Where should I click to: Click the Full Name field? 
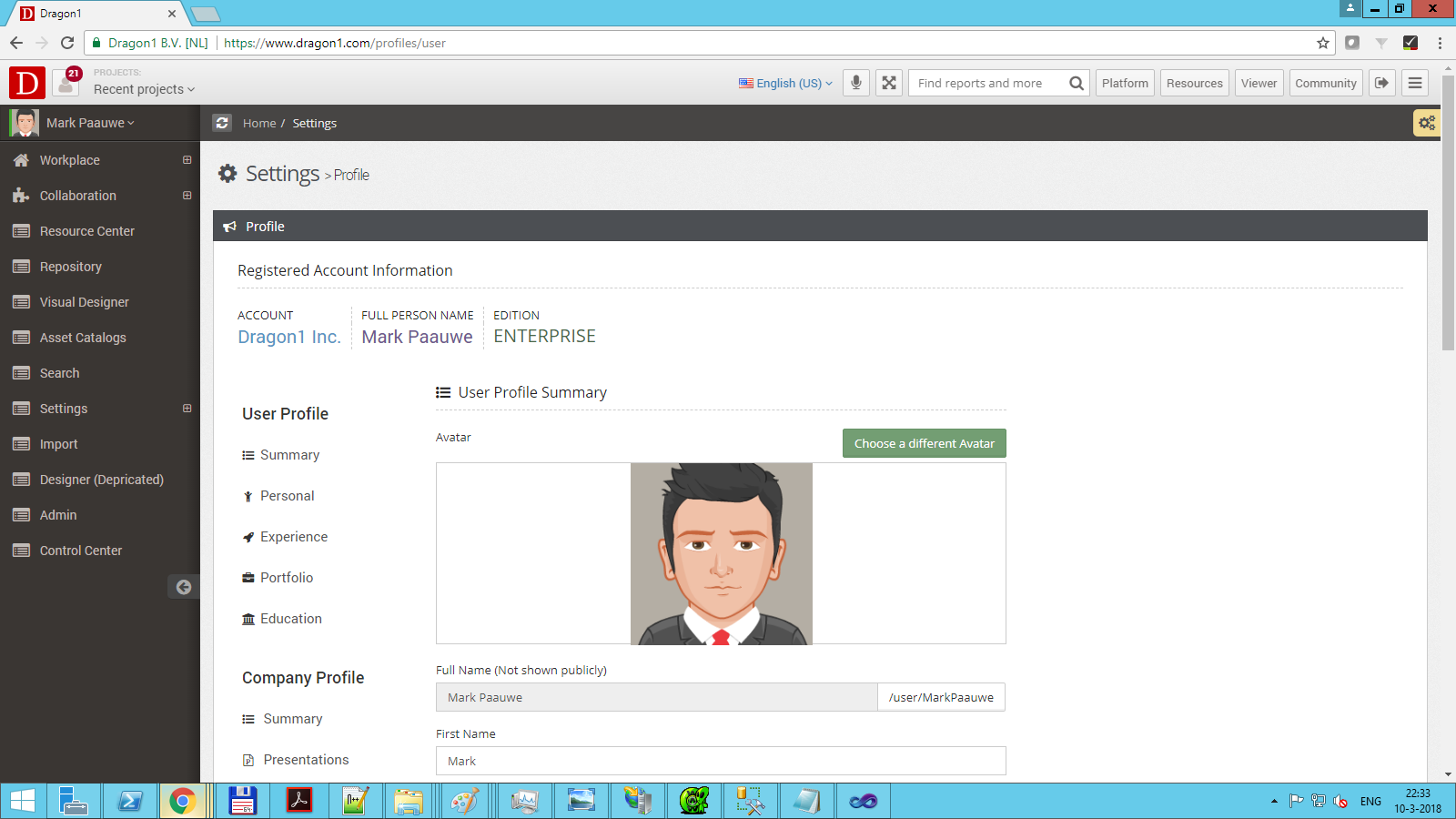(x=657, y=697)
